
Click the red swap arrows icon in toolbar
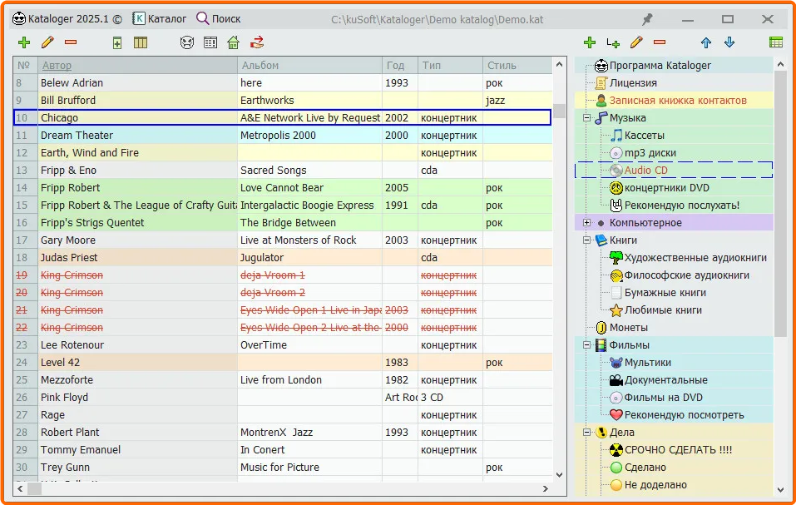pos(257,43)
